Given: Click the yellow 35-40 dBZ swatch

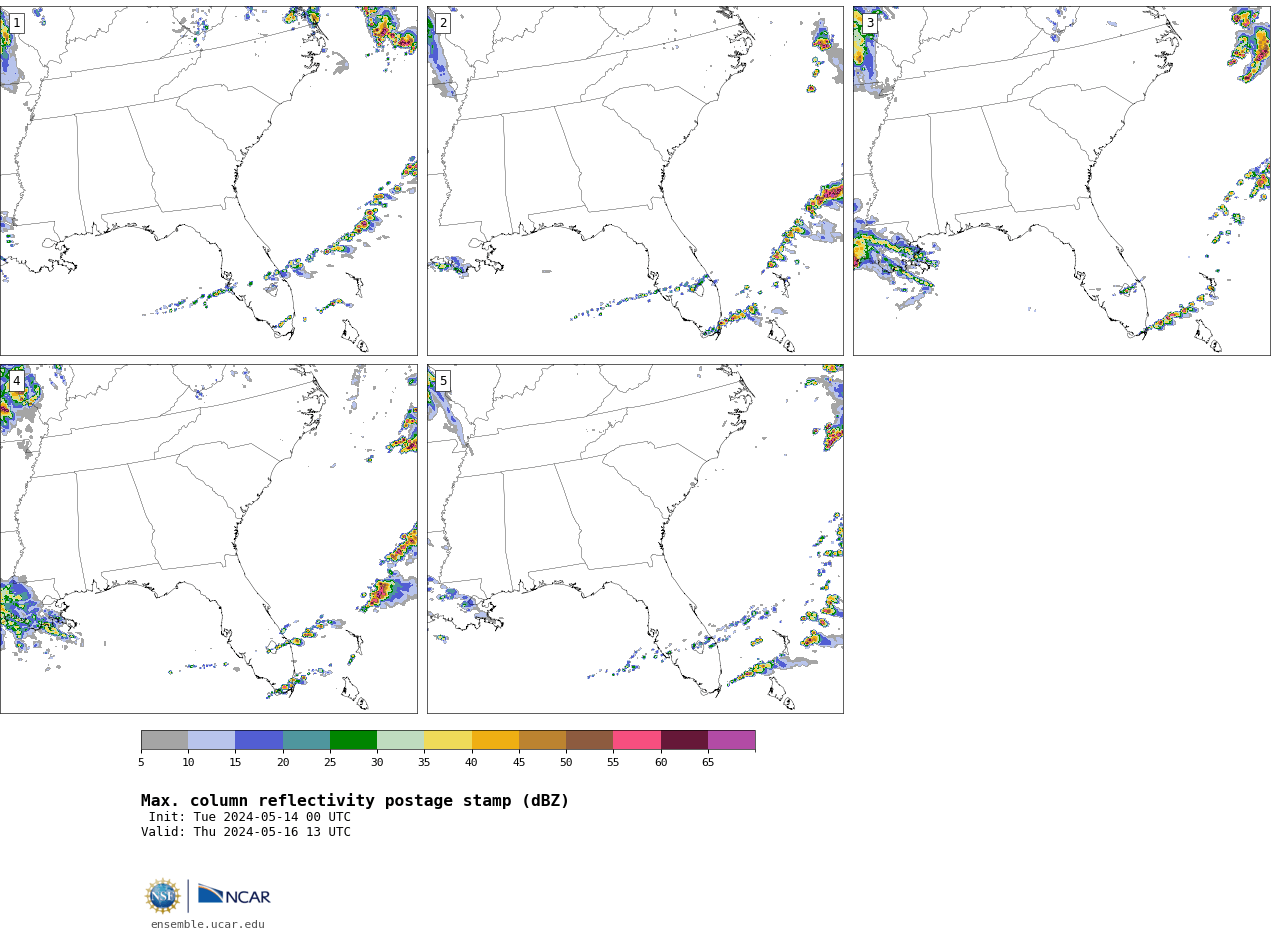Looking at the screenshot, I should click(448, 740).
